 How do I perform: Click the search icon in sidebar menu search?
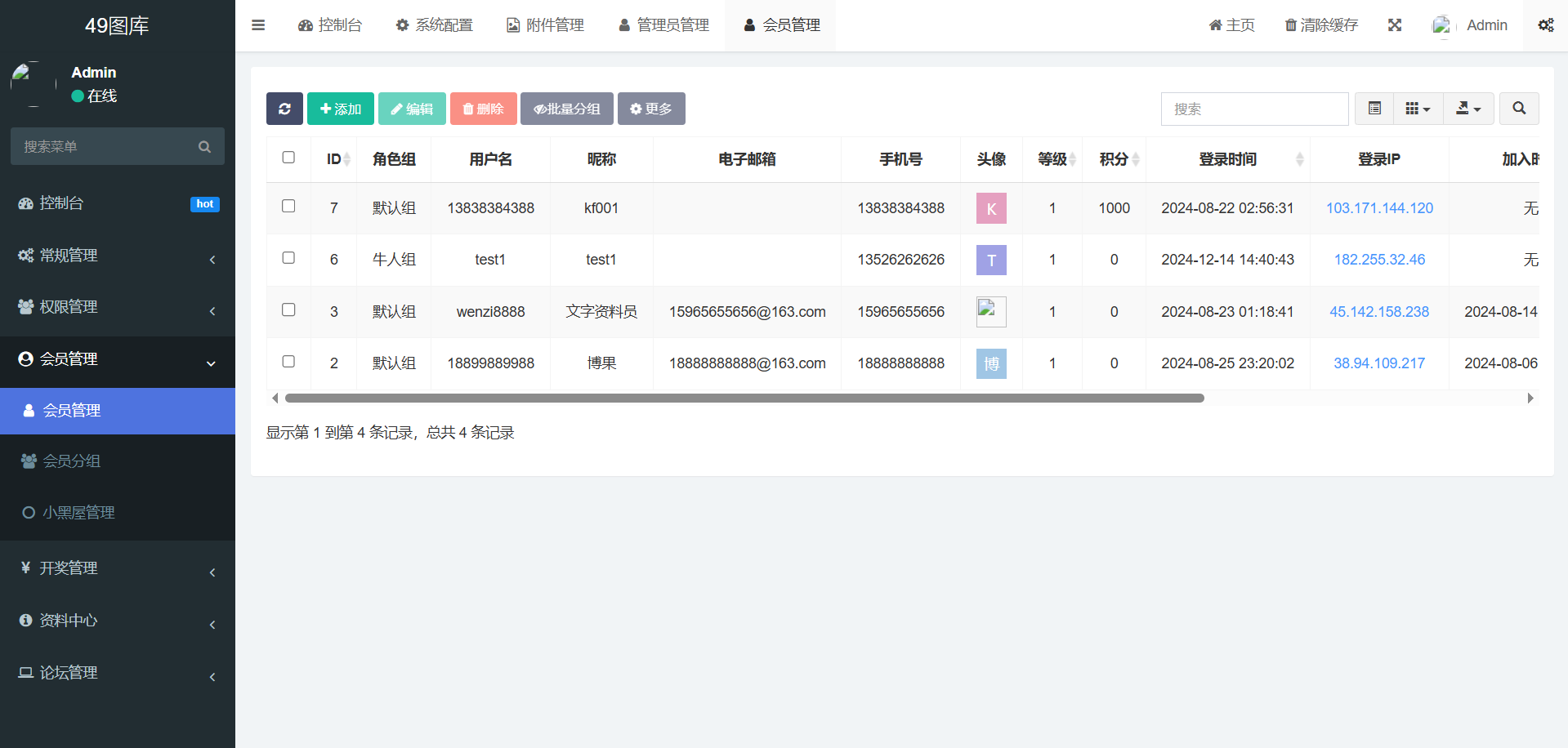pos(204,147)
